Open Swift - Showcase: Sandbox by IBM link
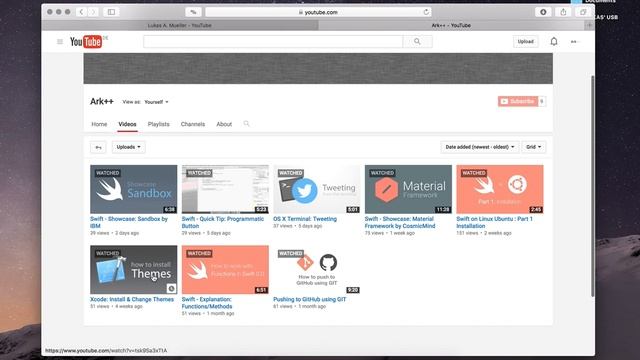The width and height of the screenshot is (640, 360). [129, 222]
